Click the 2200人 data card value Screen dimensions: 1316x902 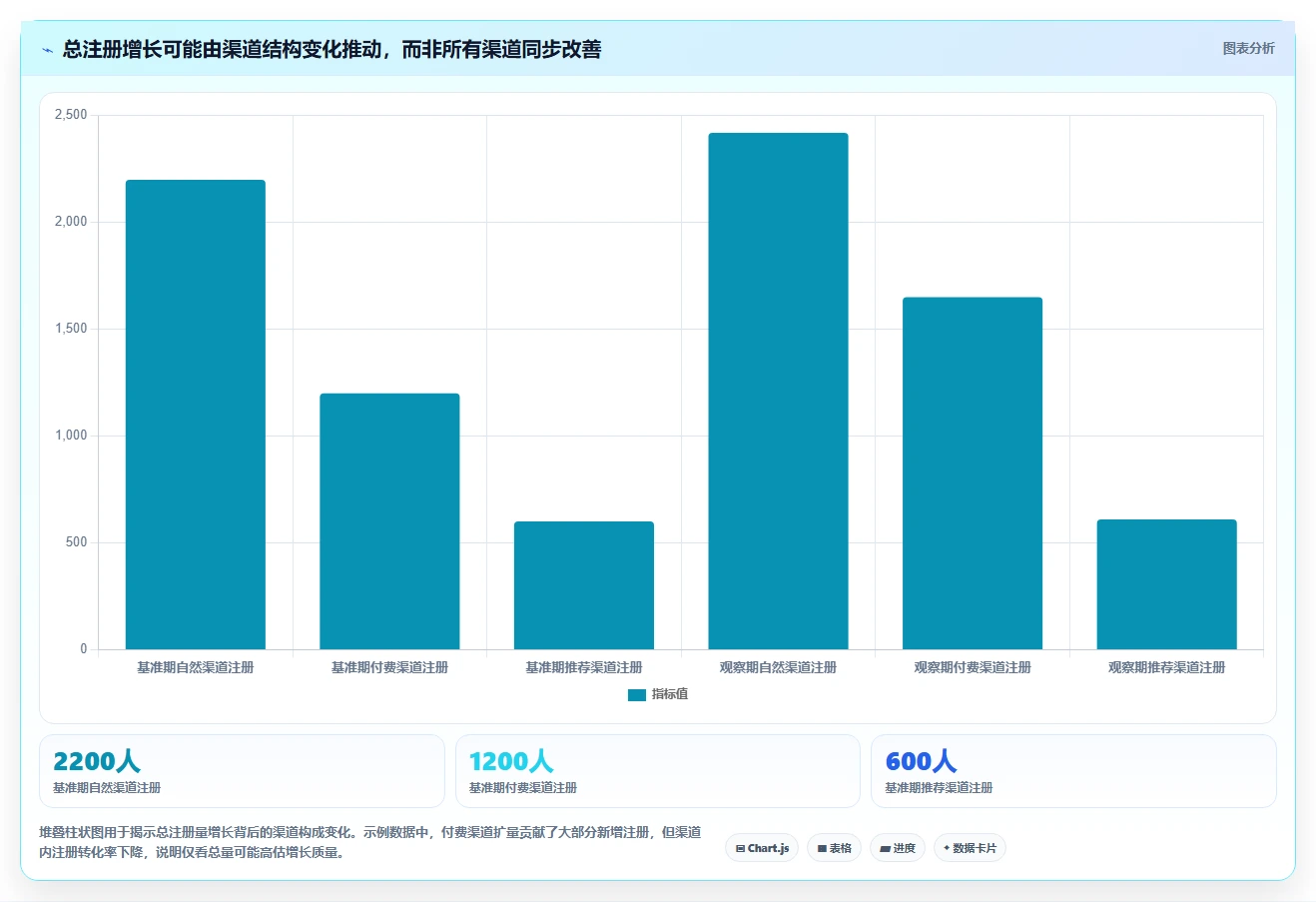(97, 761)
